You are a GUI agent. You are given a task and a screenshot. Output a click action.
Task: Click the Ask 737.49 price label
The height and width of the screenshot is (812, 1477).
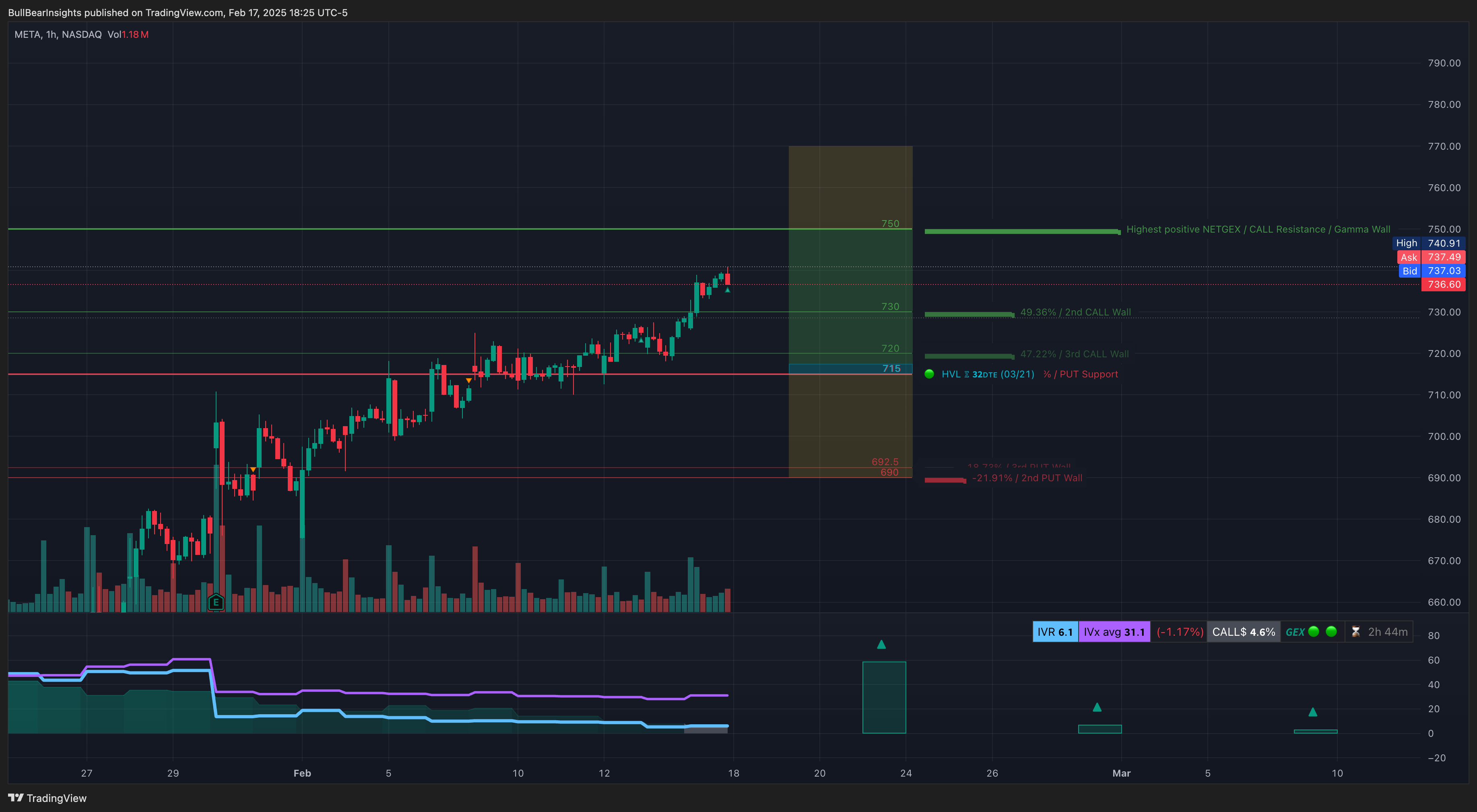click(1431, 257)
